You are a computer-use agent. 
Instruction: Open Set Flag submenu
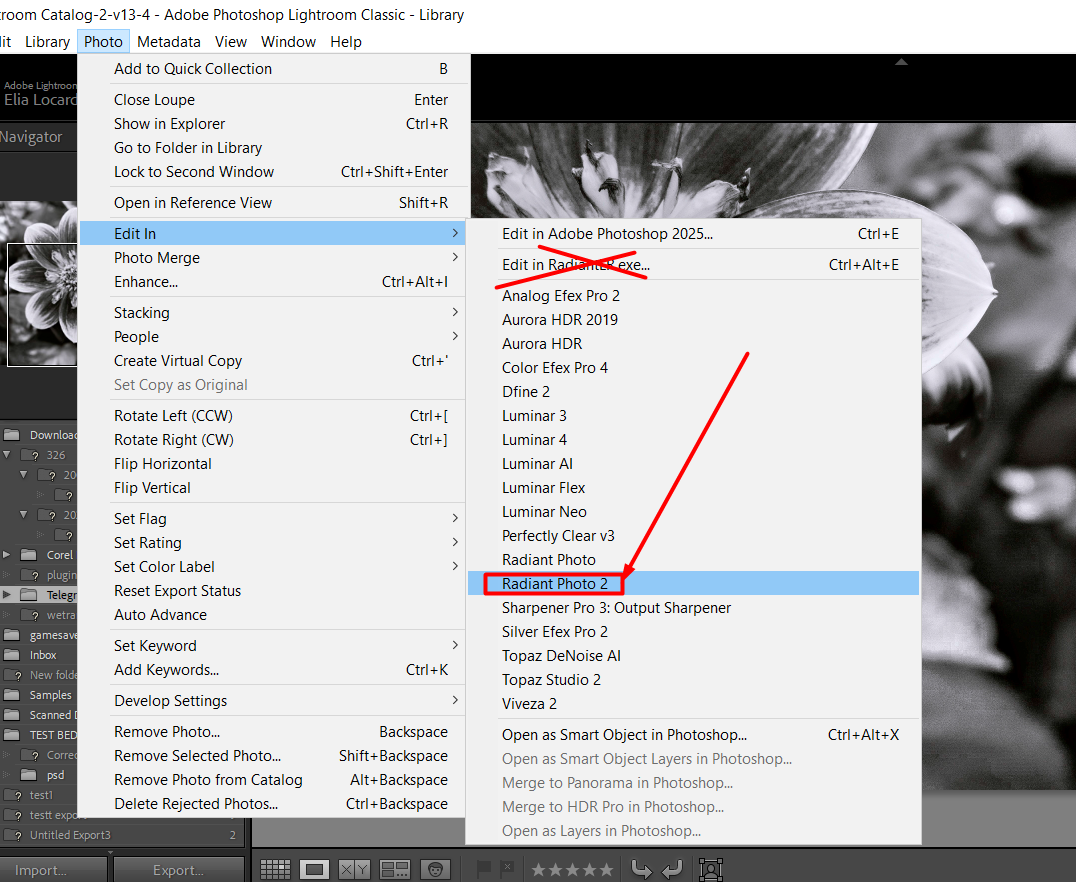click(272, 518)
